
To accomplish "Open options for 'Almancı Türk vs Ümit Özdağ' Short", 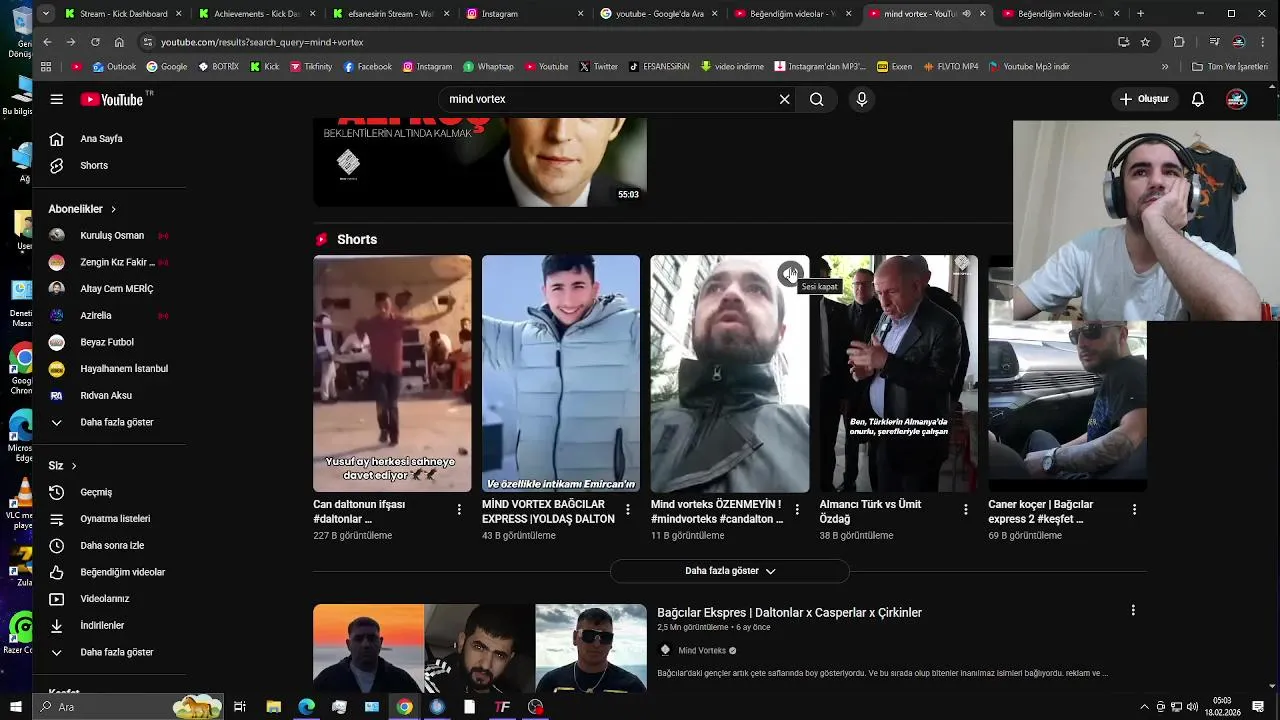I will point(966,510).
